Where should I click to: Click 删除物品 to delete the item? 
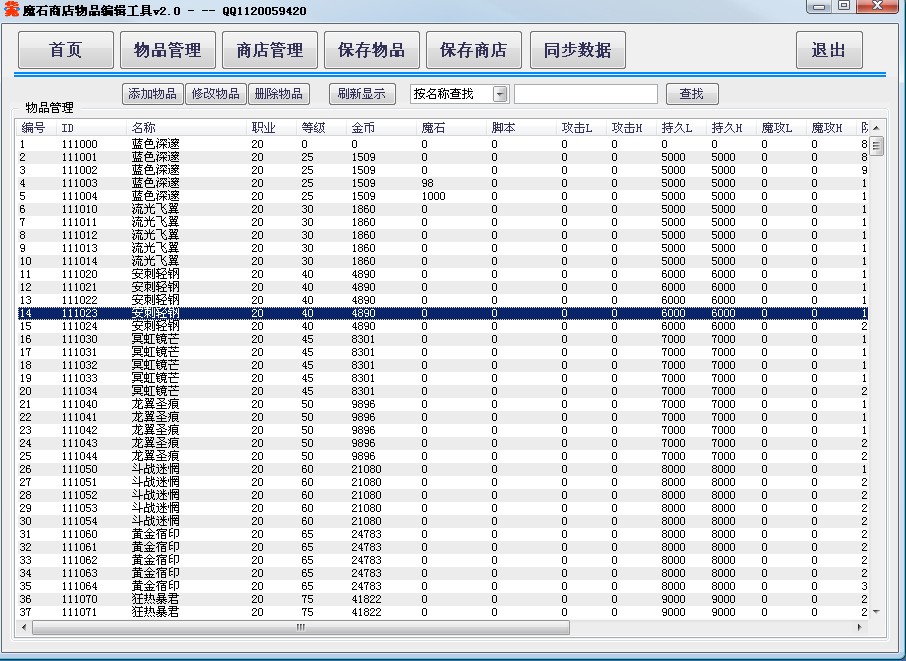pos(278,94)
